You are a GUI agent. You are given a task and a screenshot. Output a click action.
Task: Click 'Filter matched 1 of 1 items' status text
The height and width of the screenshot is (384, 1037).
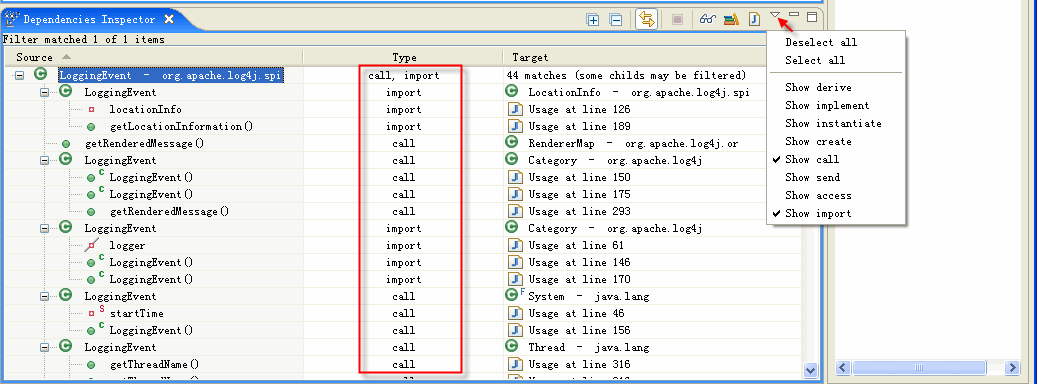tap(84, 39)
